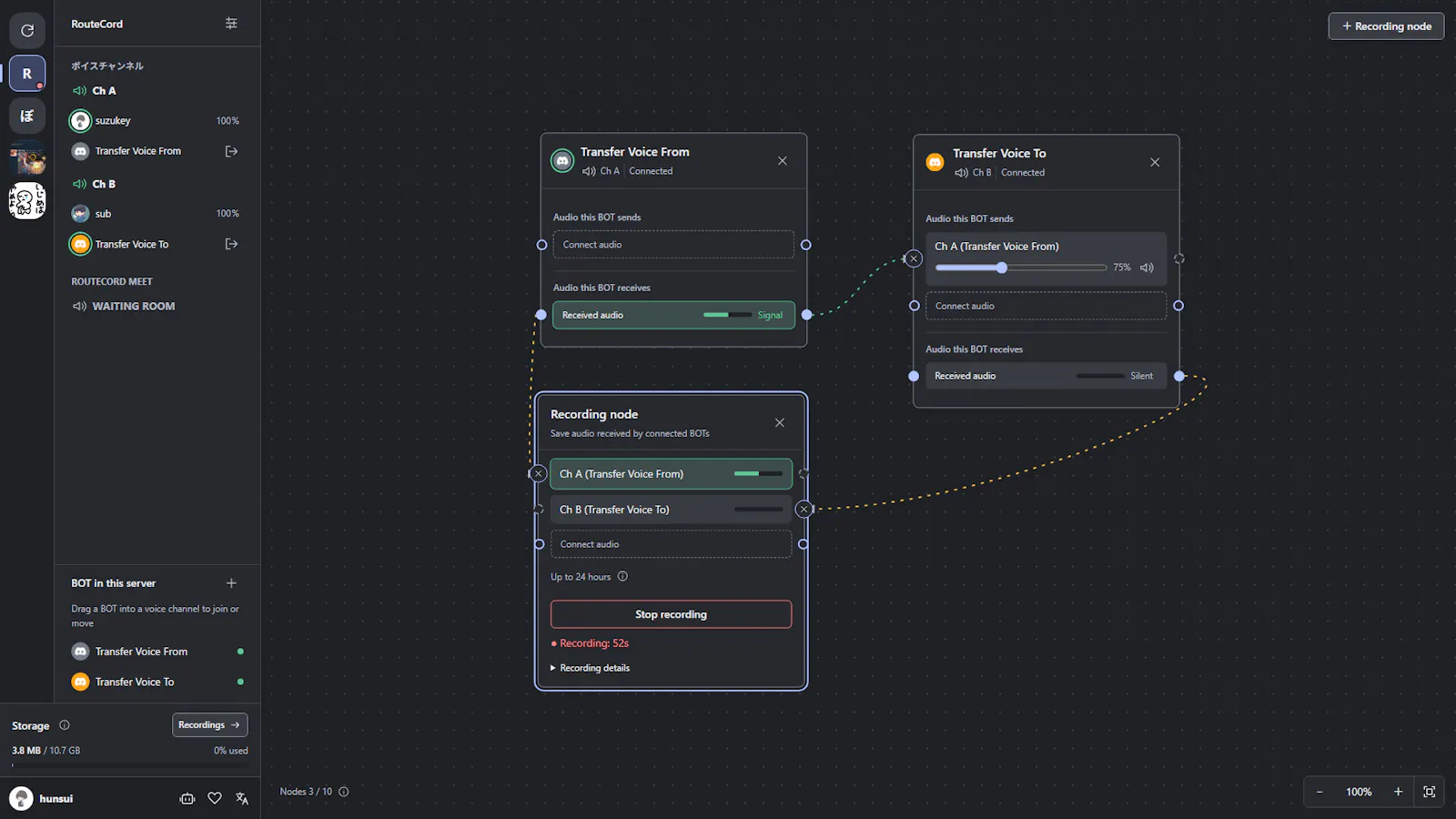The width and height of the screenshot is (1456, 819).
Task: Fit view with the frame icon
Action: pos(1430,792)
